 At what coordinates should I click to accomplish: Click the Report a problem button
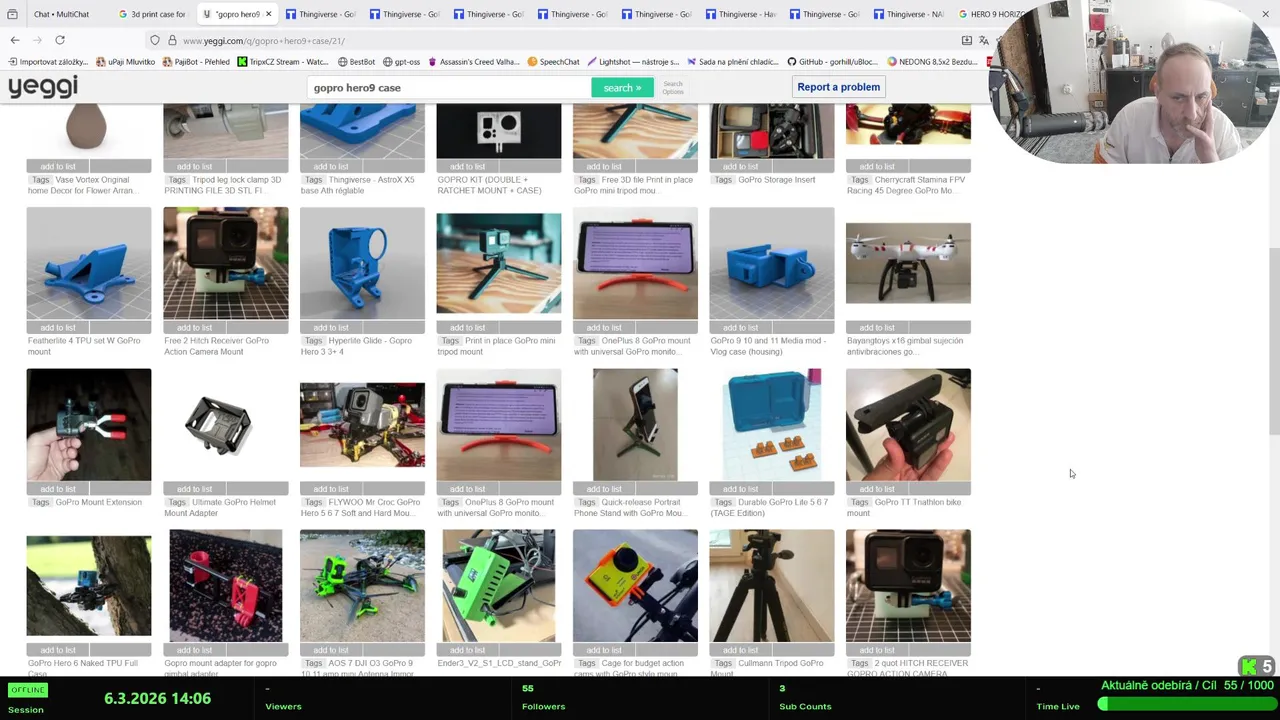tap(839, 87)
